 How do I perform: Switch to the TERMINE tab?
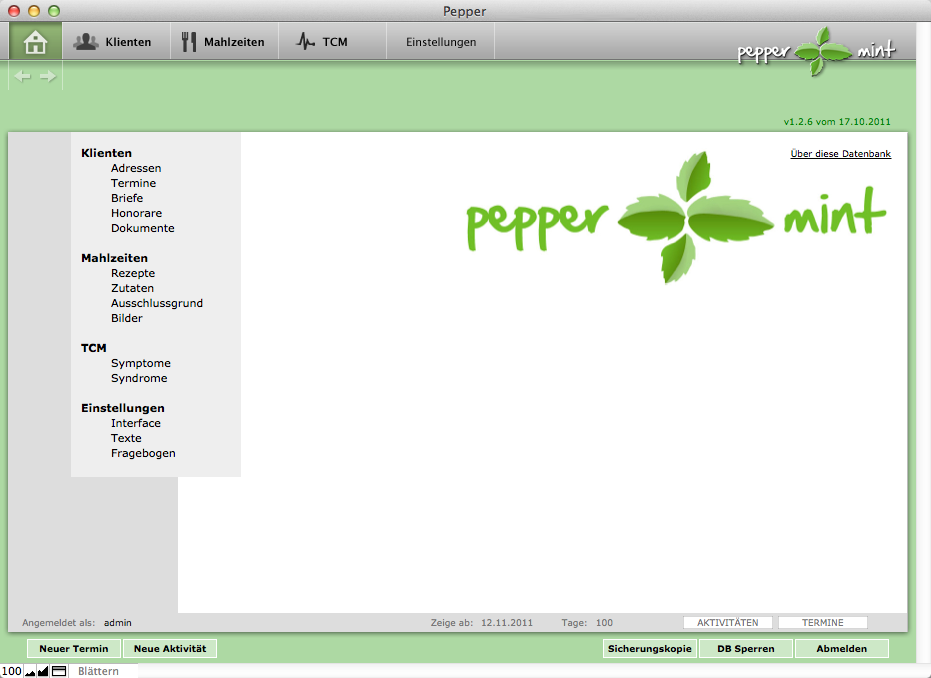point(822,622)
